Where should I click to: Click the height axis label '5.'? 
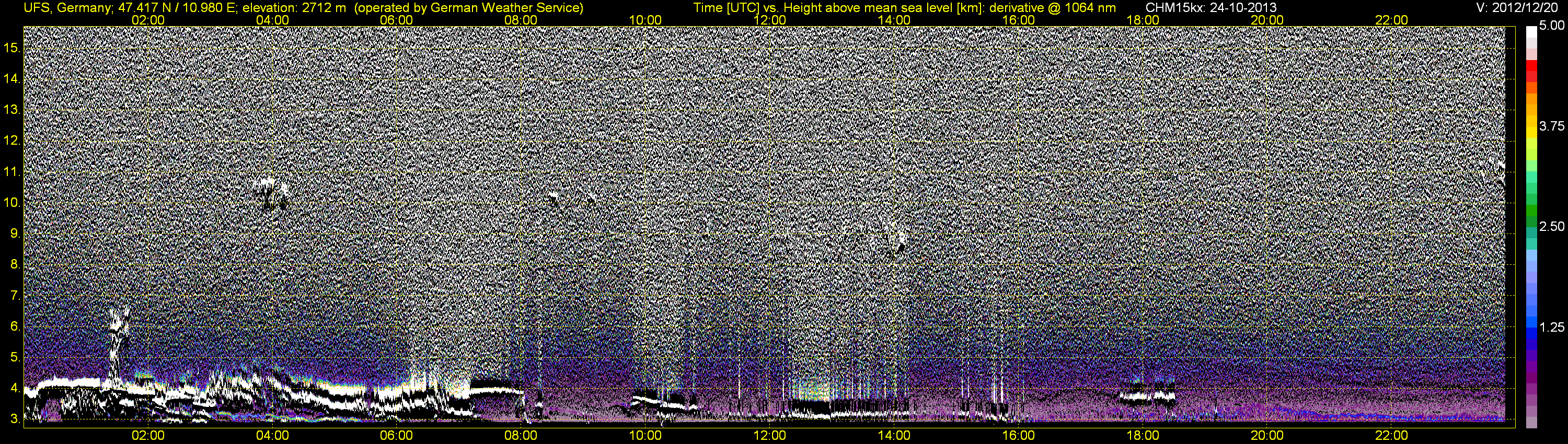click(15, 357)
